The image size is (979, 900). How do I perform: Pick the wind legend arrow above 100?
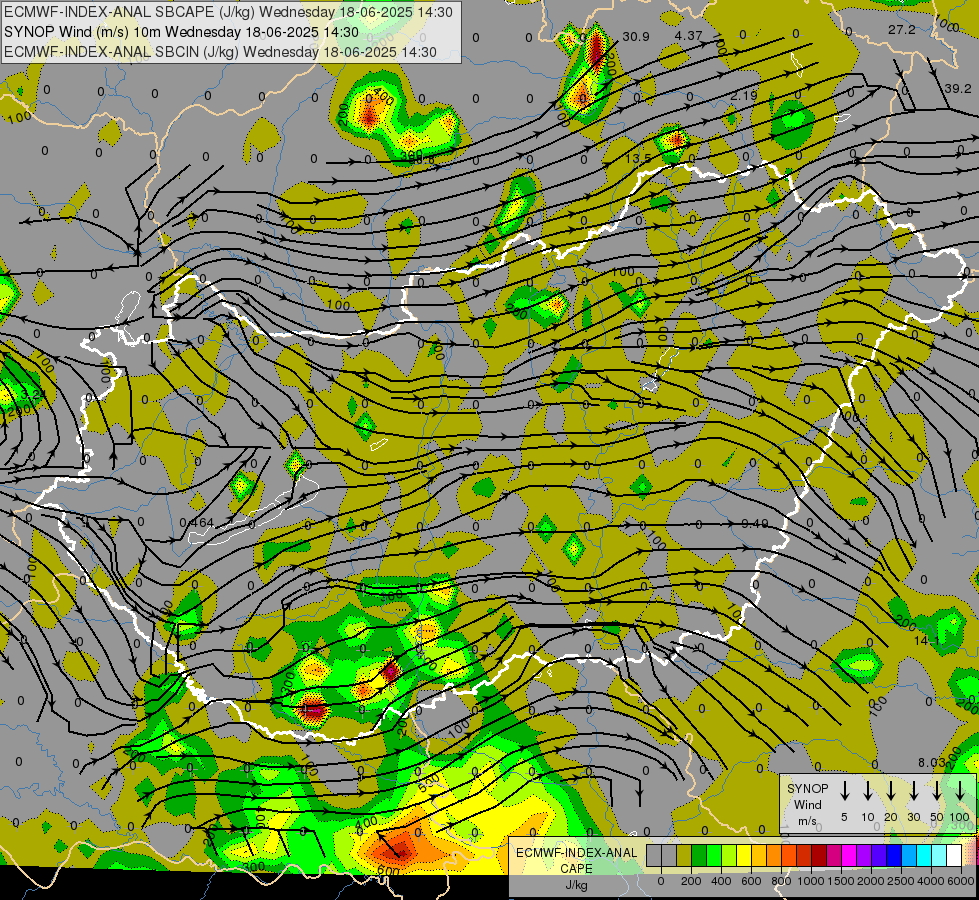click(960, 791)
